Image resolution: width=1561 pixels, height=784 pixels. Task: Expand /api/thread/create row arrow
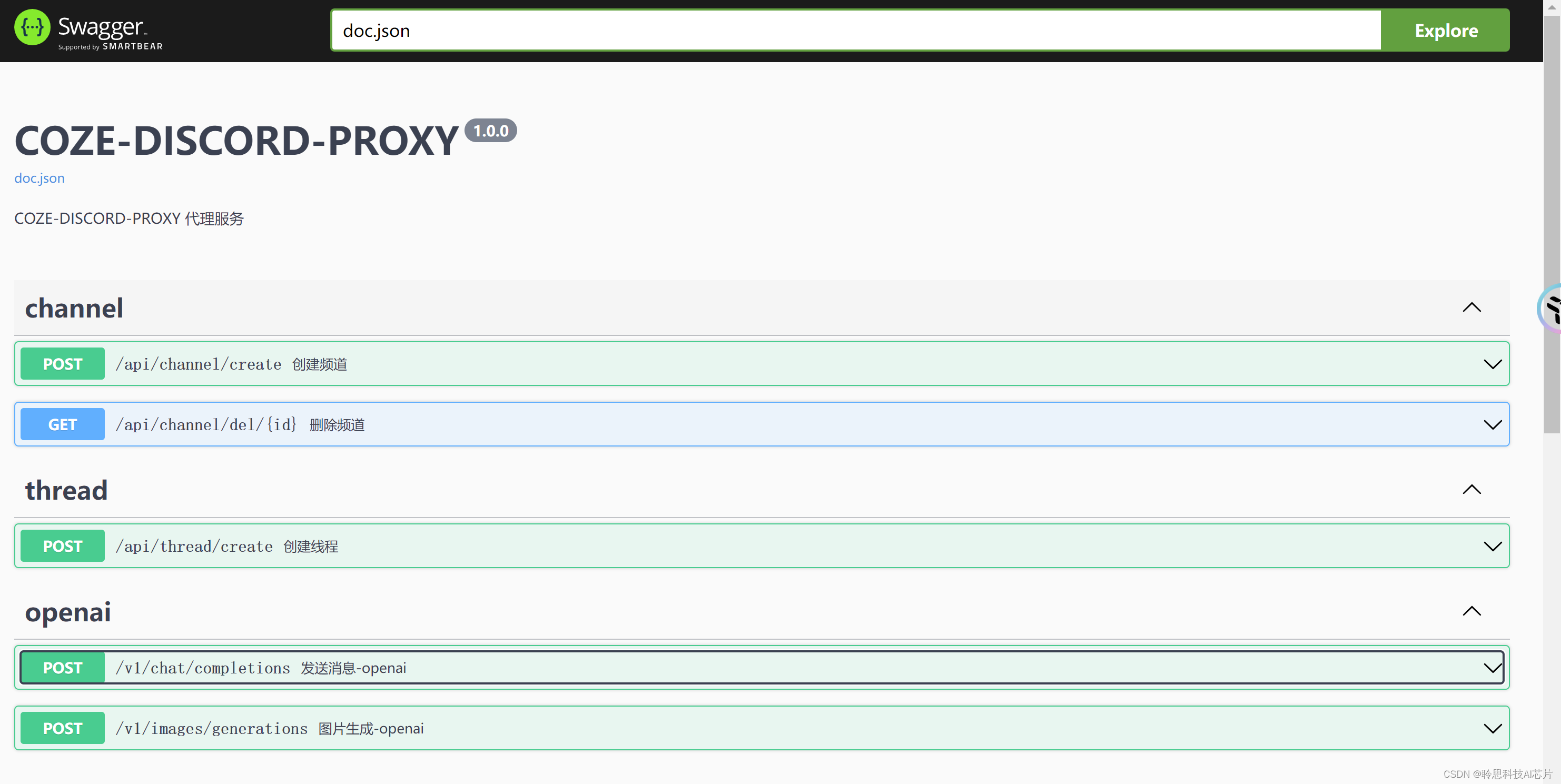1492,547
